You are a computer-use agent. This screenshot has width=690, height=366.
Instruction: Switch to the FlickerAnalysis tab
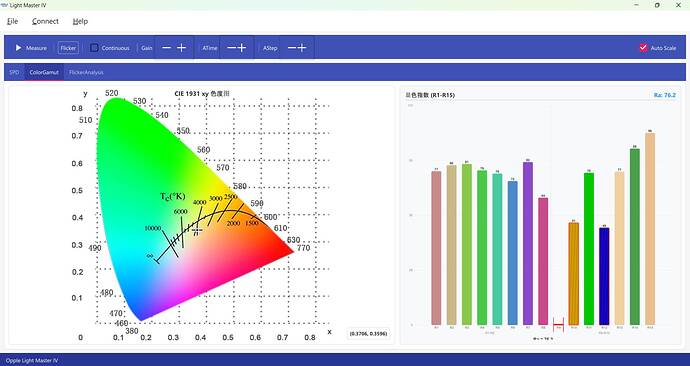[86, 72]
